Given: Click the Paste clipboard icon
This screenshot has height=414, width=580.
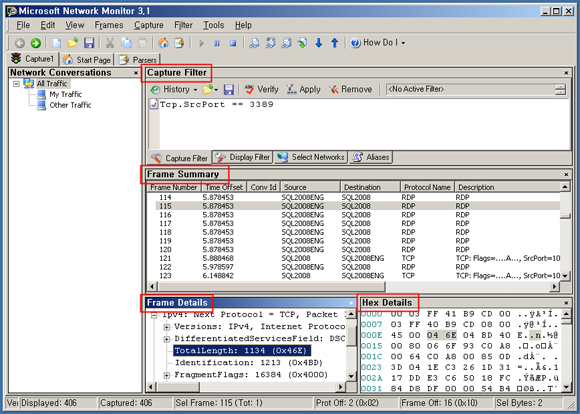Looking at the screenshot, I should click(x=142, y=43).
